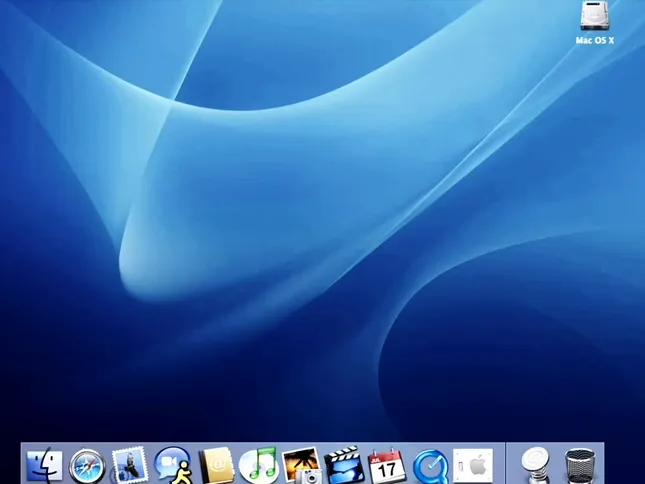Select the Mac OS X hard drive icon

(595, 17)
